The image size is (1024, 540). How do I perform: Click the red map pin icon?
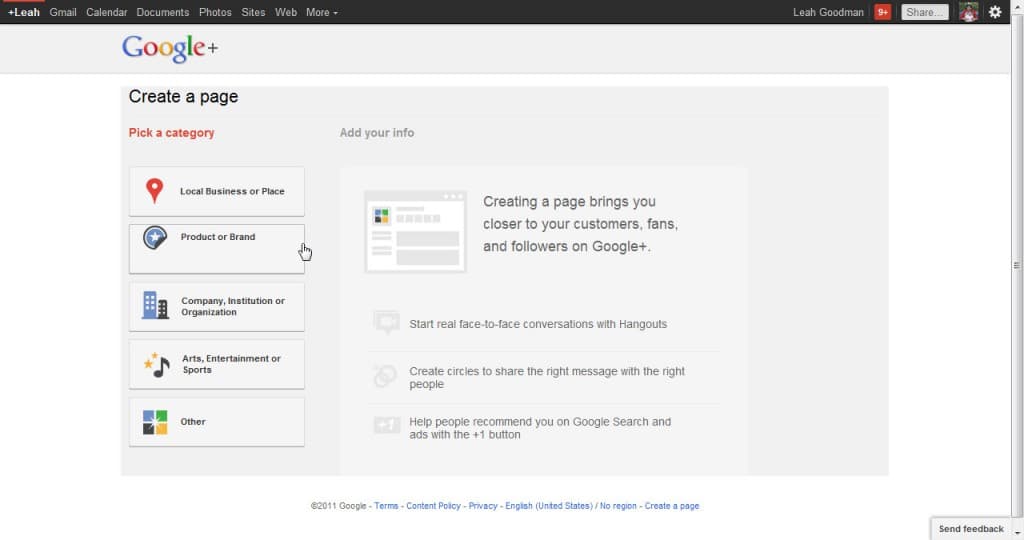click(x=154, y=191)
